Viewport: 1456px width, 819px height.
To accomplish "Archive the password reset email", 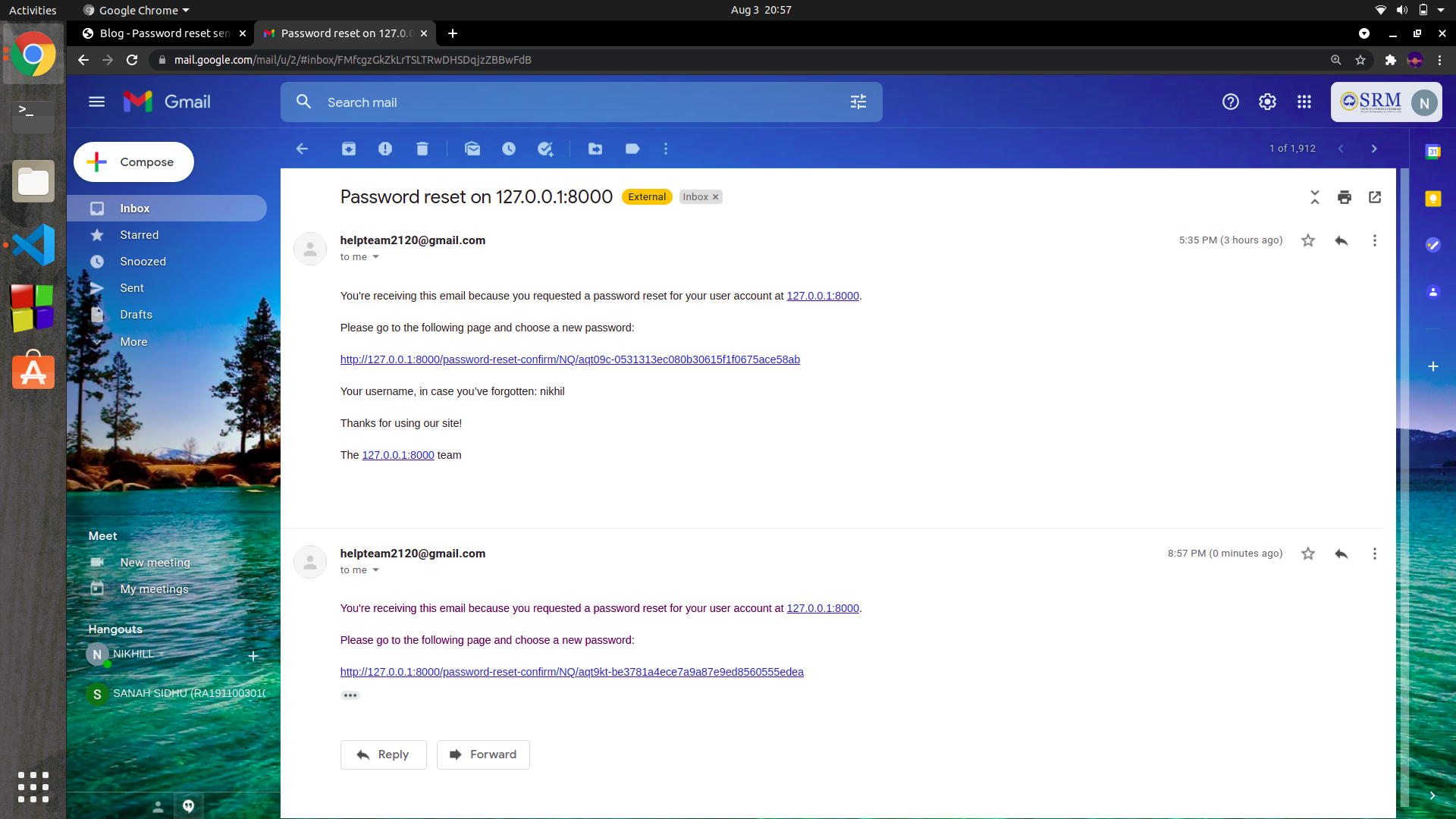I will 349,149.
